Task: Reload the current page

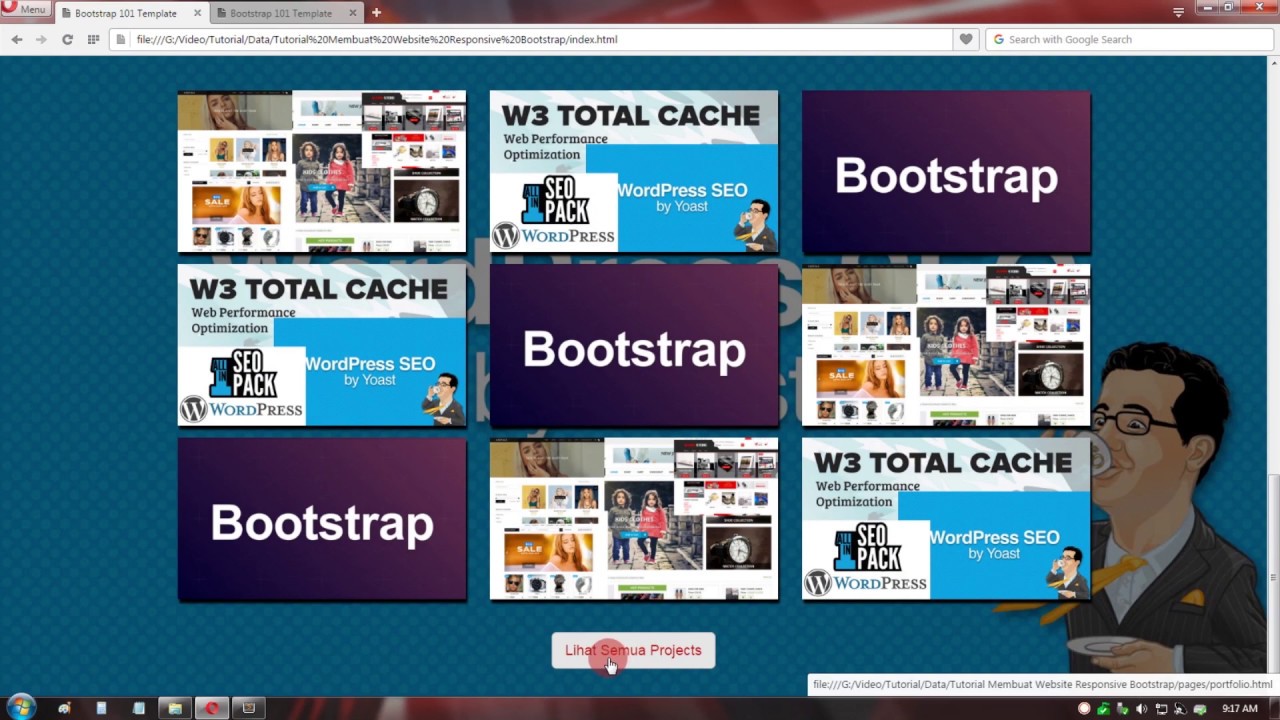Action: pyautogui.click(x=67, y=40)
